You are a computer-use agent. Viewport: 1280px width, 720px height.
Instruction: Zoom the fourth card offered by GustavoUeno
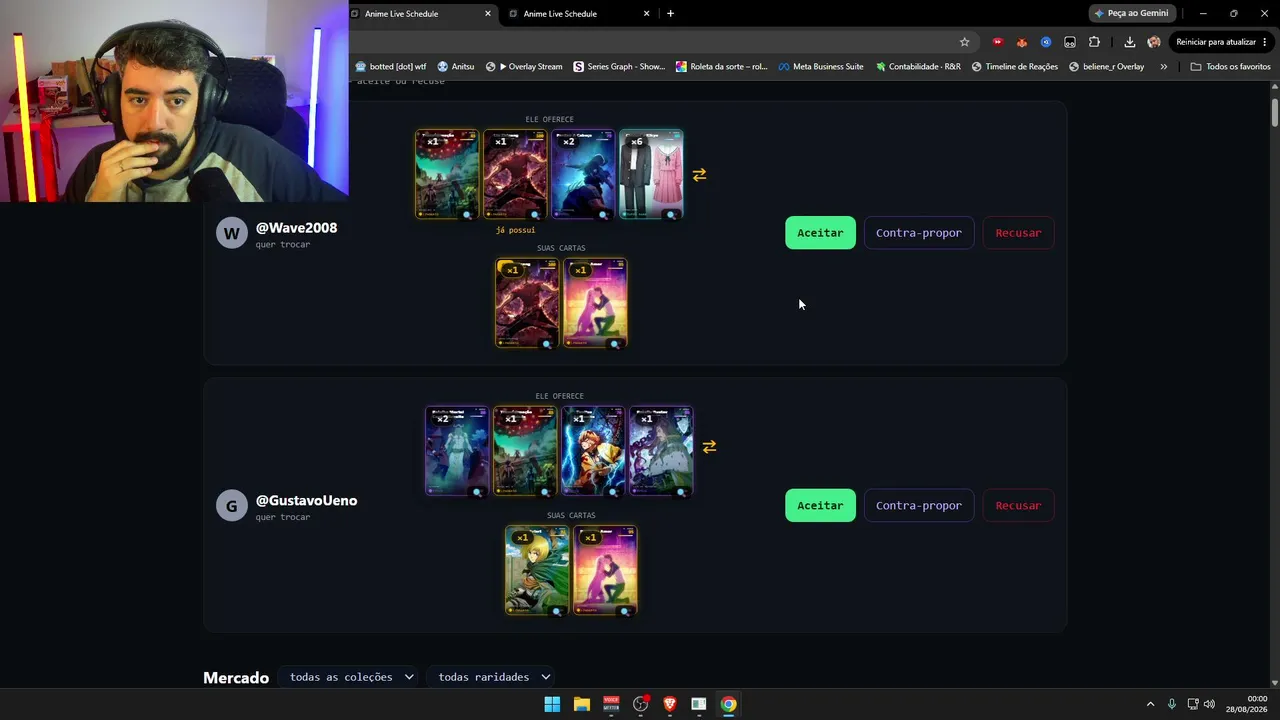pyautogui.click(x=681, y=491)
